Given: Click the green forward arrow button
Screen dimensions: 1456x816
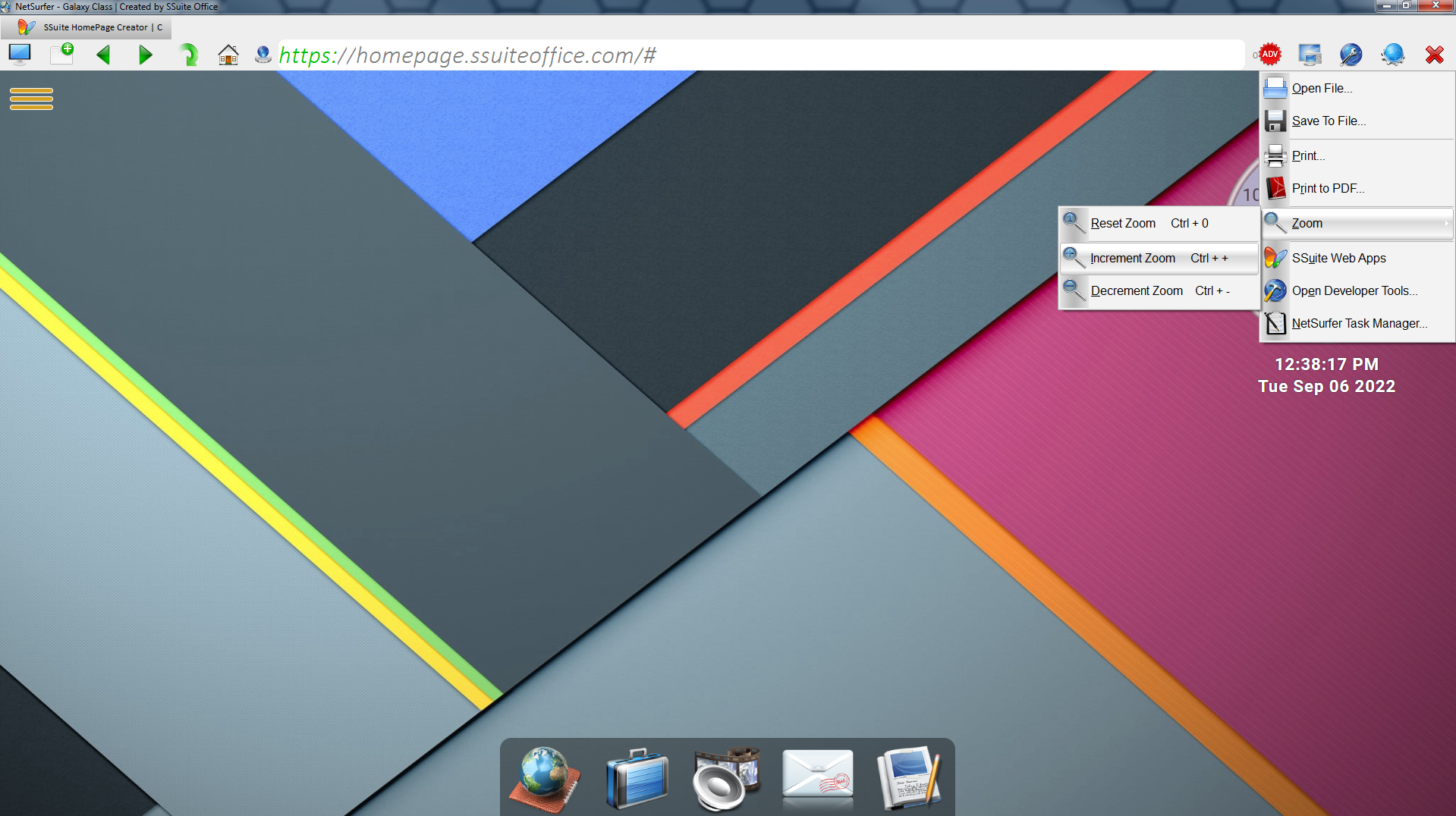Looking at the screenshot, I should 146,55.
